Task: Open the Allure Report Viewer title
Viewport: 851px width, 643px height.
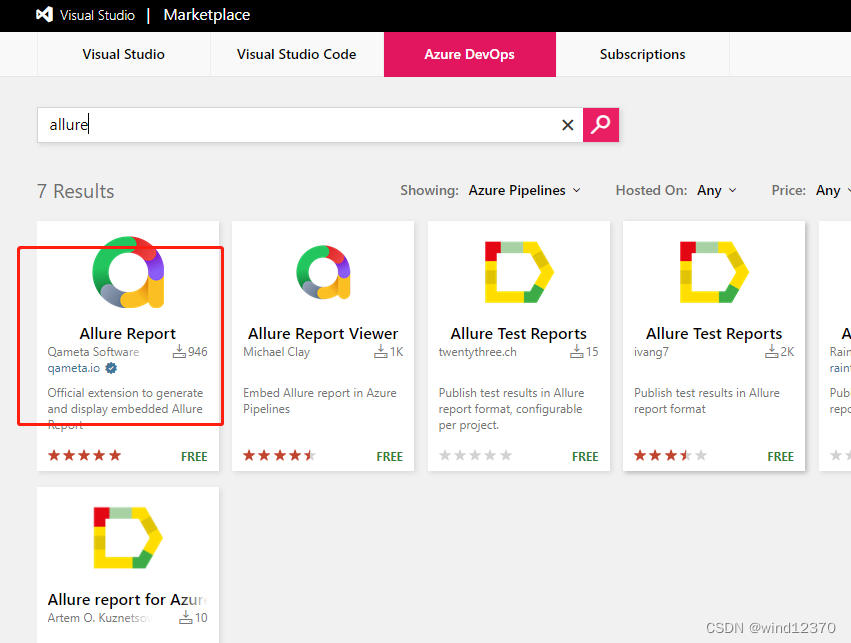Action: coord(323,333)
